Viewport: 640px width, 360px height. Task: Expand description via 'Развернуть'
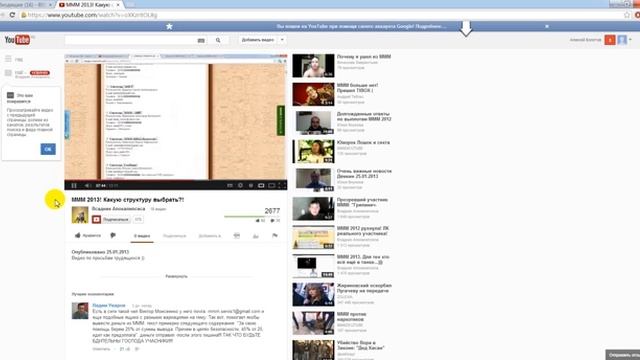tap(176, 276)
